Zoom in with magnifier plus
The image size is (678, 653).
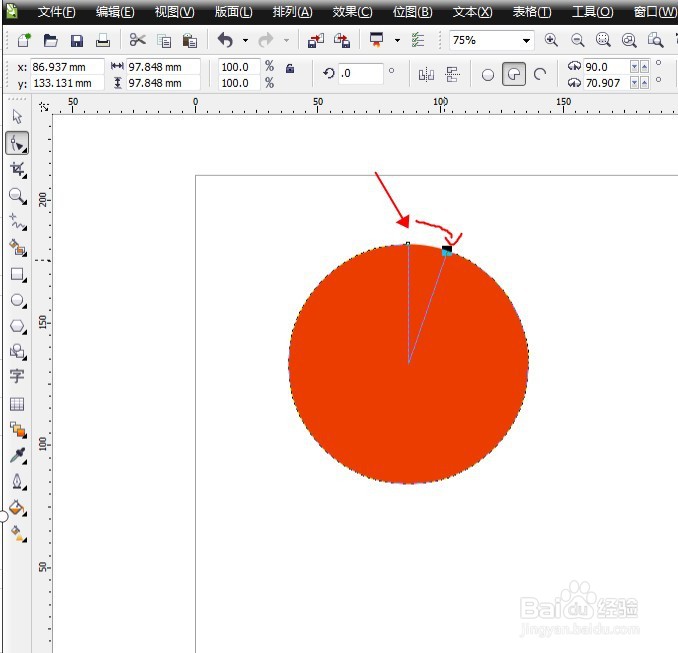pos(551,40)
